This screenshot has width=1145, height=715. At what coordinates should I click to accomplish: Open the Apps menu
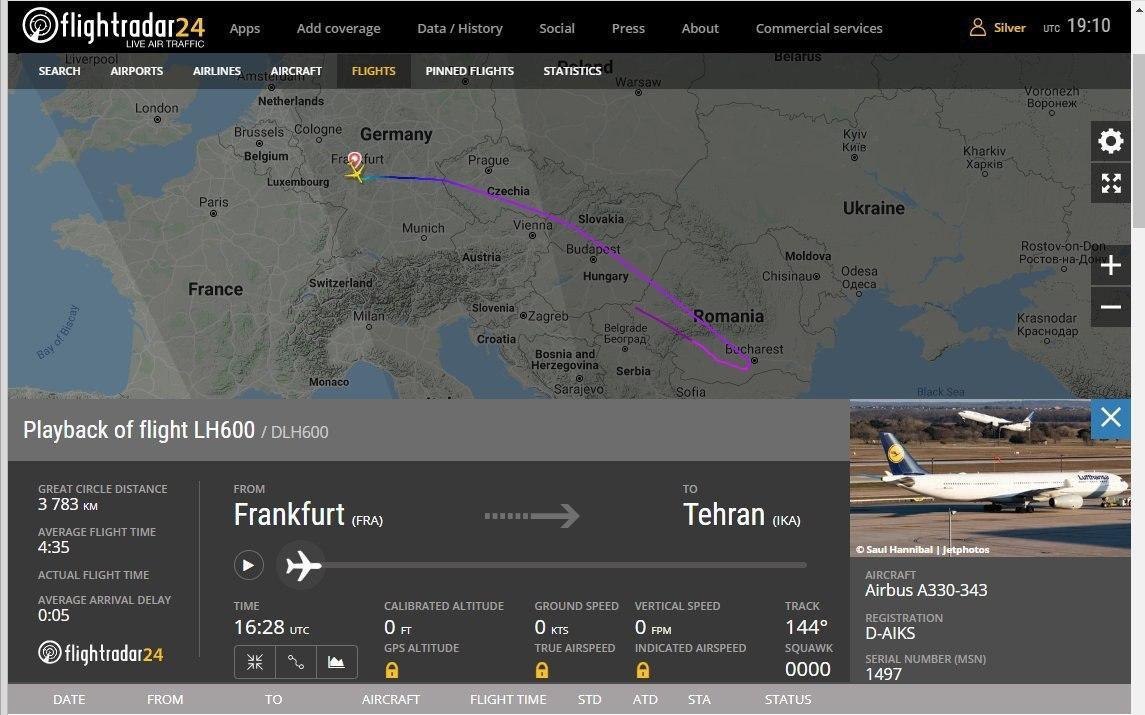tap(245, 28)
